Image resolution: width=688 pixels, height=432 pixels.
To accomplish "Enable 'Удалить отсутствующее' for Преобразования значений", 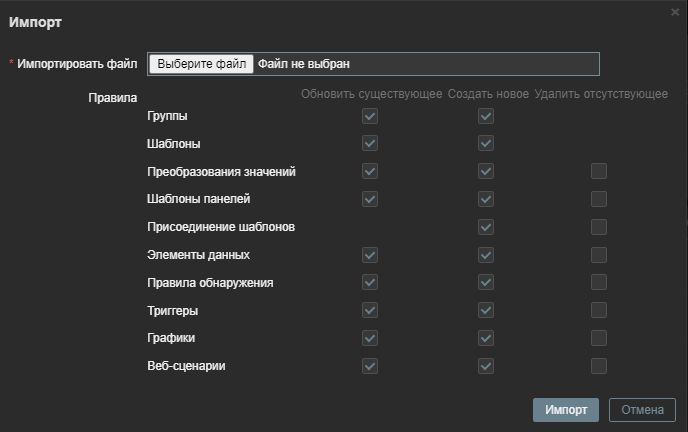I will (598, 172).
